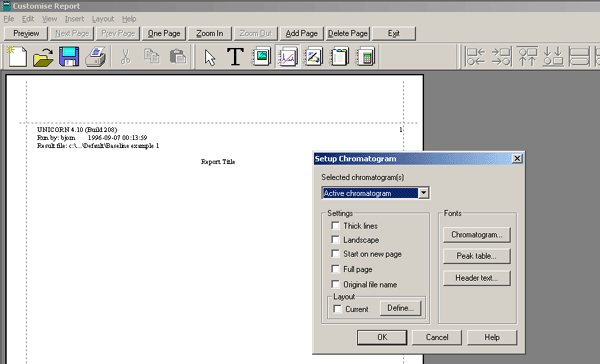
Task: Save the report with the floppy disk icon
Action: tap(69, 57)
